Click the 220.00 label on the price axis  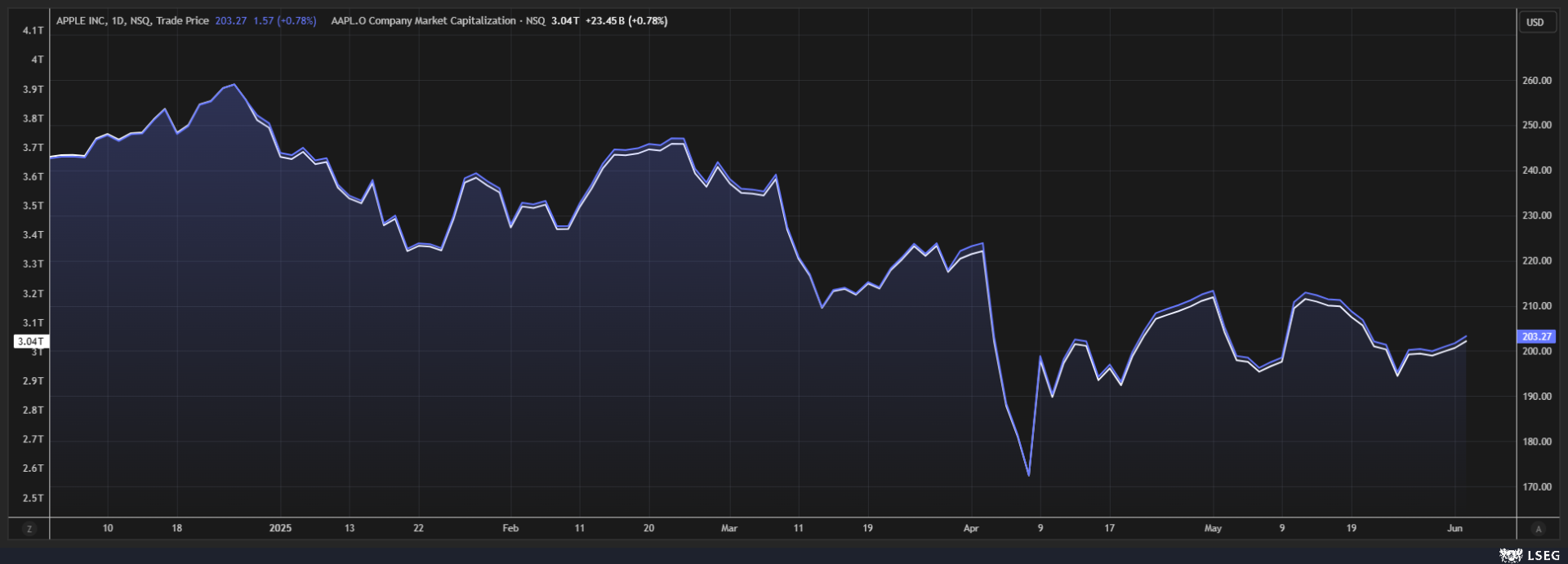tap(1537, 261)
